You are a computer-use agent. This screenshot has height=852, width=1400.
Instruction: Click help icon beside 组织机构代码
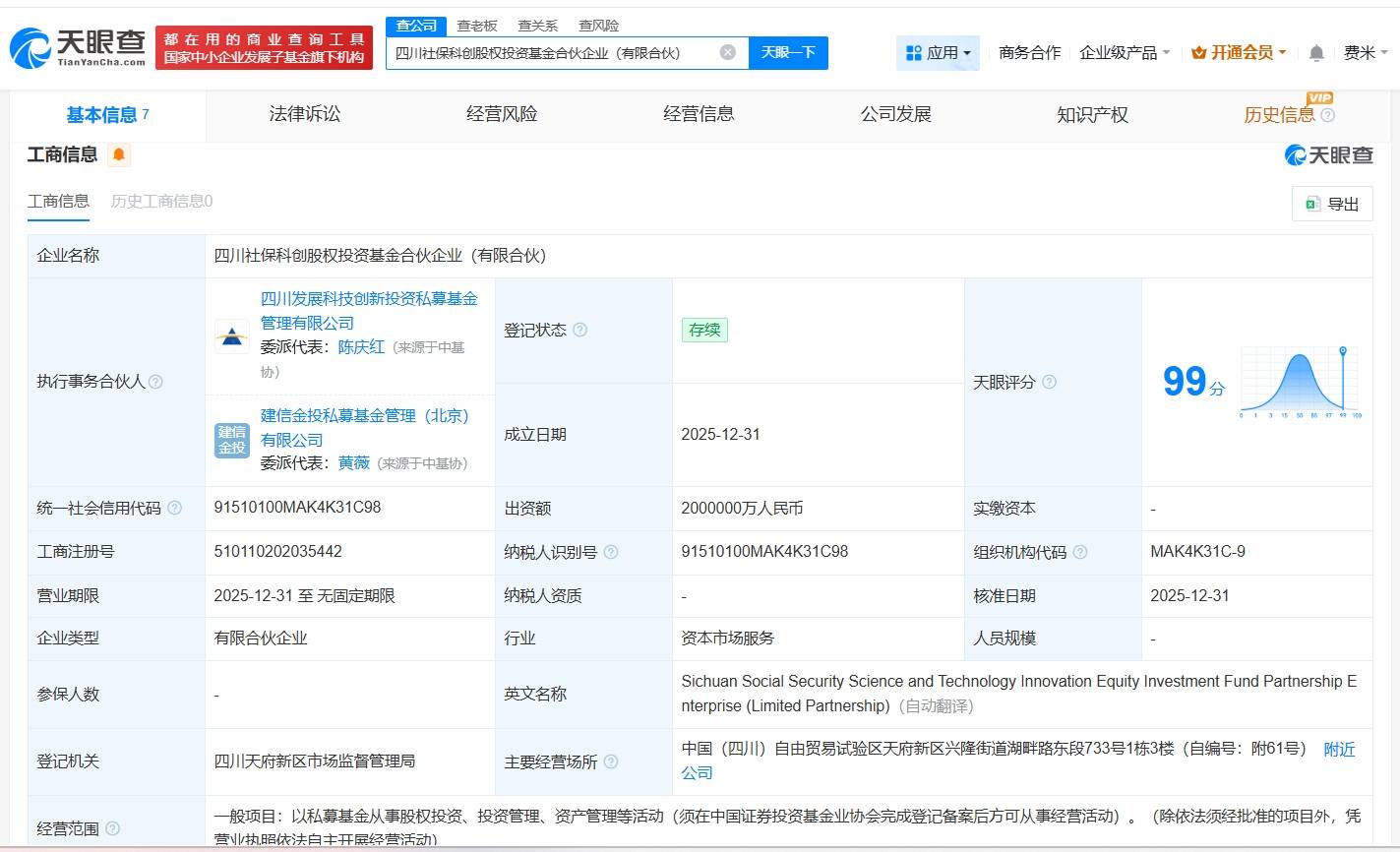[x=1080, y=552]
